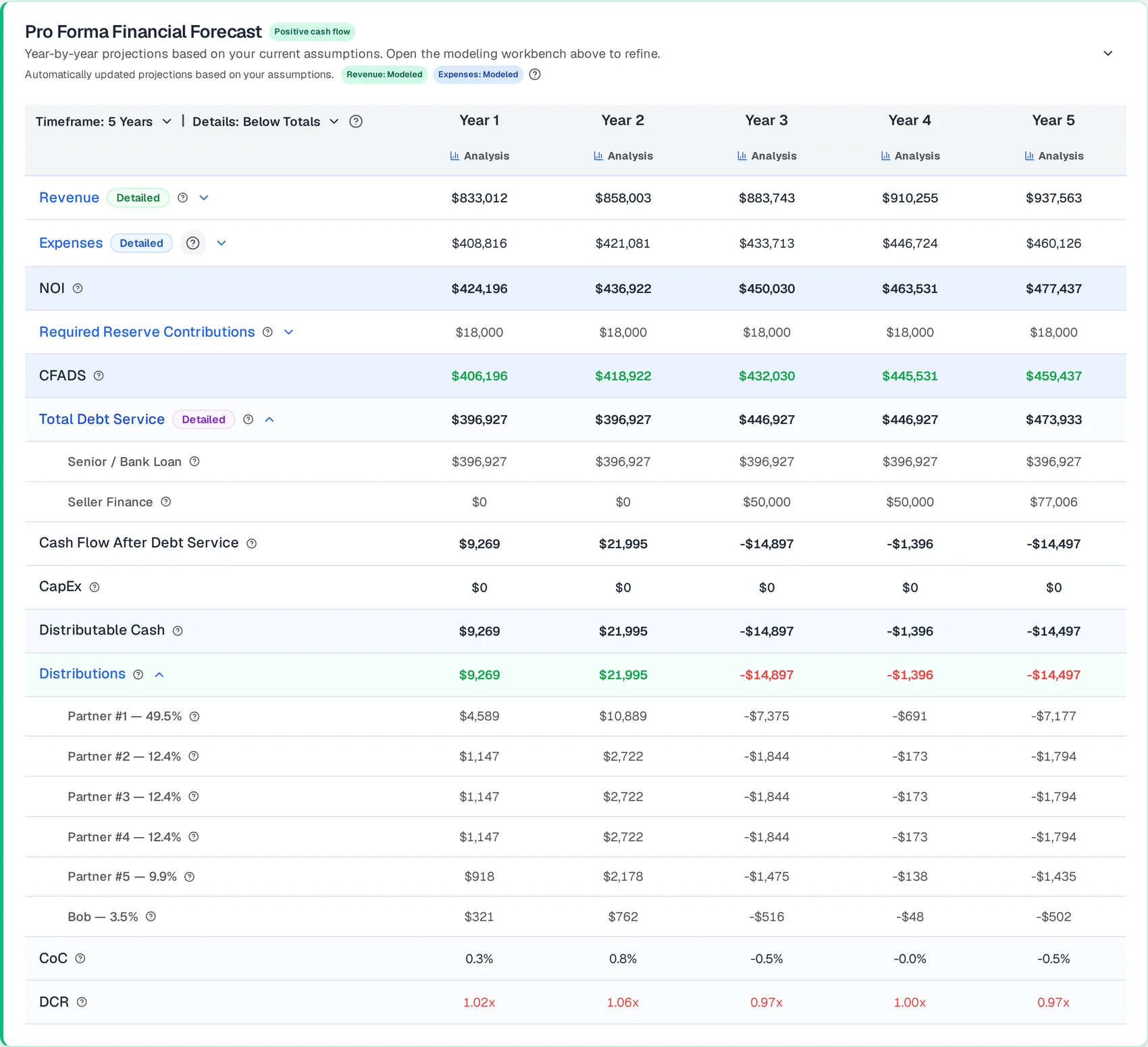Click the Revenue row help icon
Screen dimensions: 1148x1047
point(182,198)
